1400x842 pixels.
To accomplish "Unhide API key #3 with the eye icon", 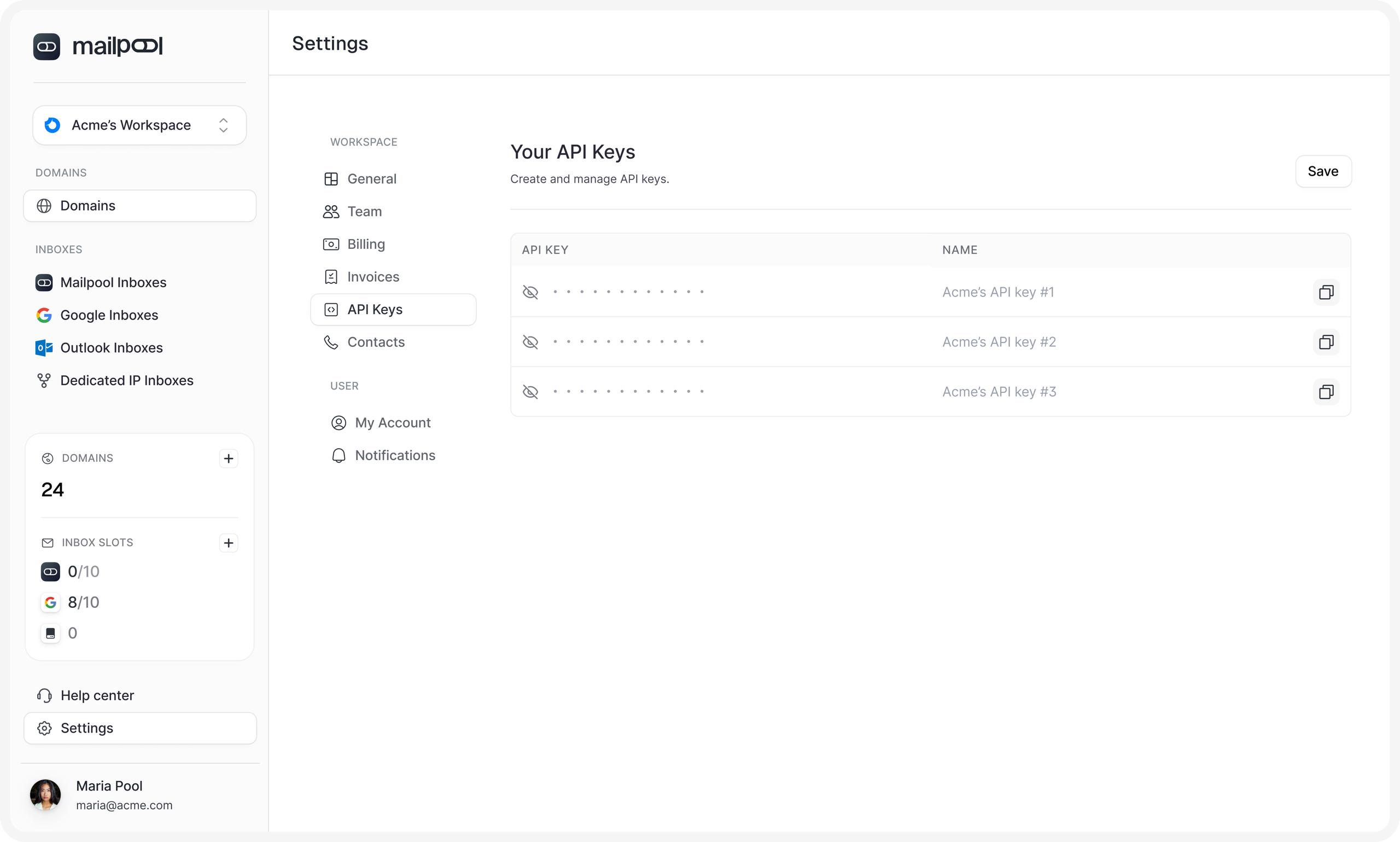I will tap(530, 392).
